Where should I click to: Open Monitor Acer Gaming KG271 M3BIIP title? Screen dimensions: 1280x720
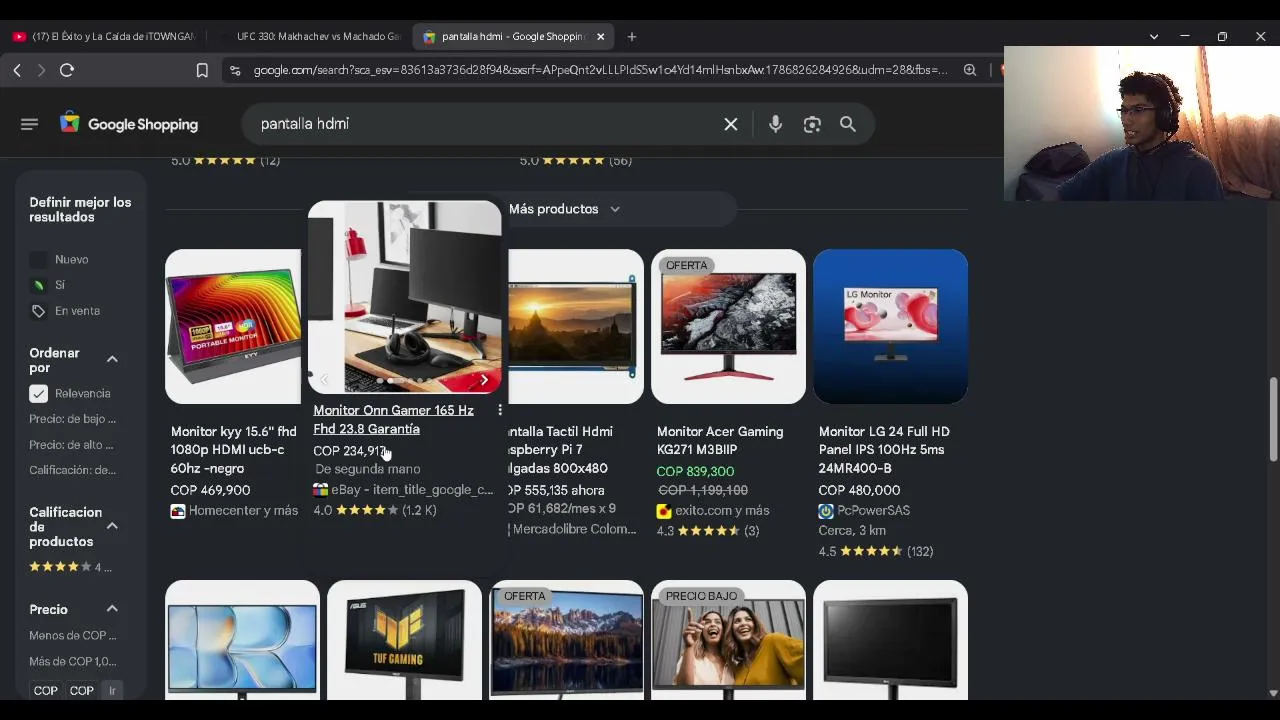(720, 441)
